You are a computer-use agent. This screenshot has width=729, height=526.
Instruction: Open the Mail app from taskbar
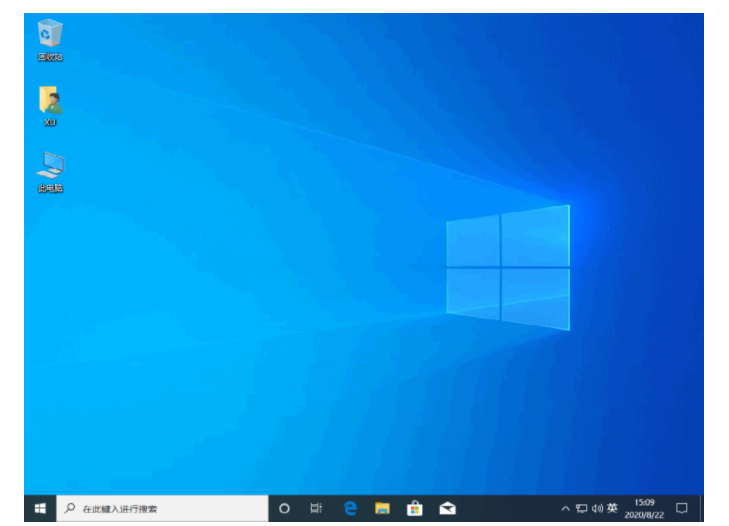click(x=447, y=508)
